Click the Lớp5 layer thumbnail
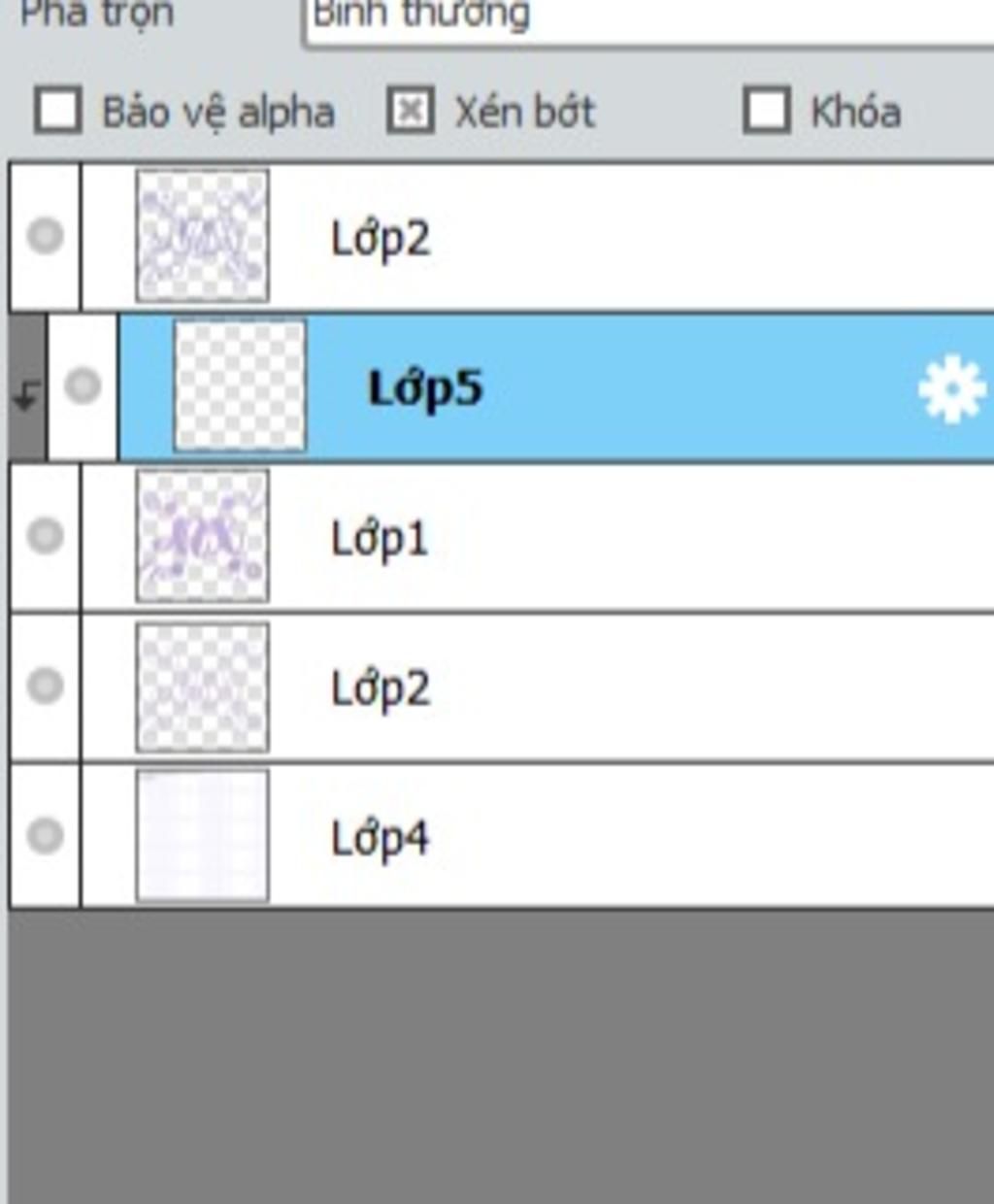The image size is (994, 1204). [239, 386]
